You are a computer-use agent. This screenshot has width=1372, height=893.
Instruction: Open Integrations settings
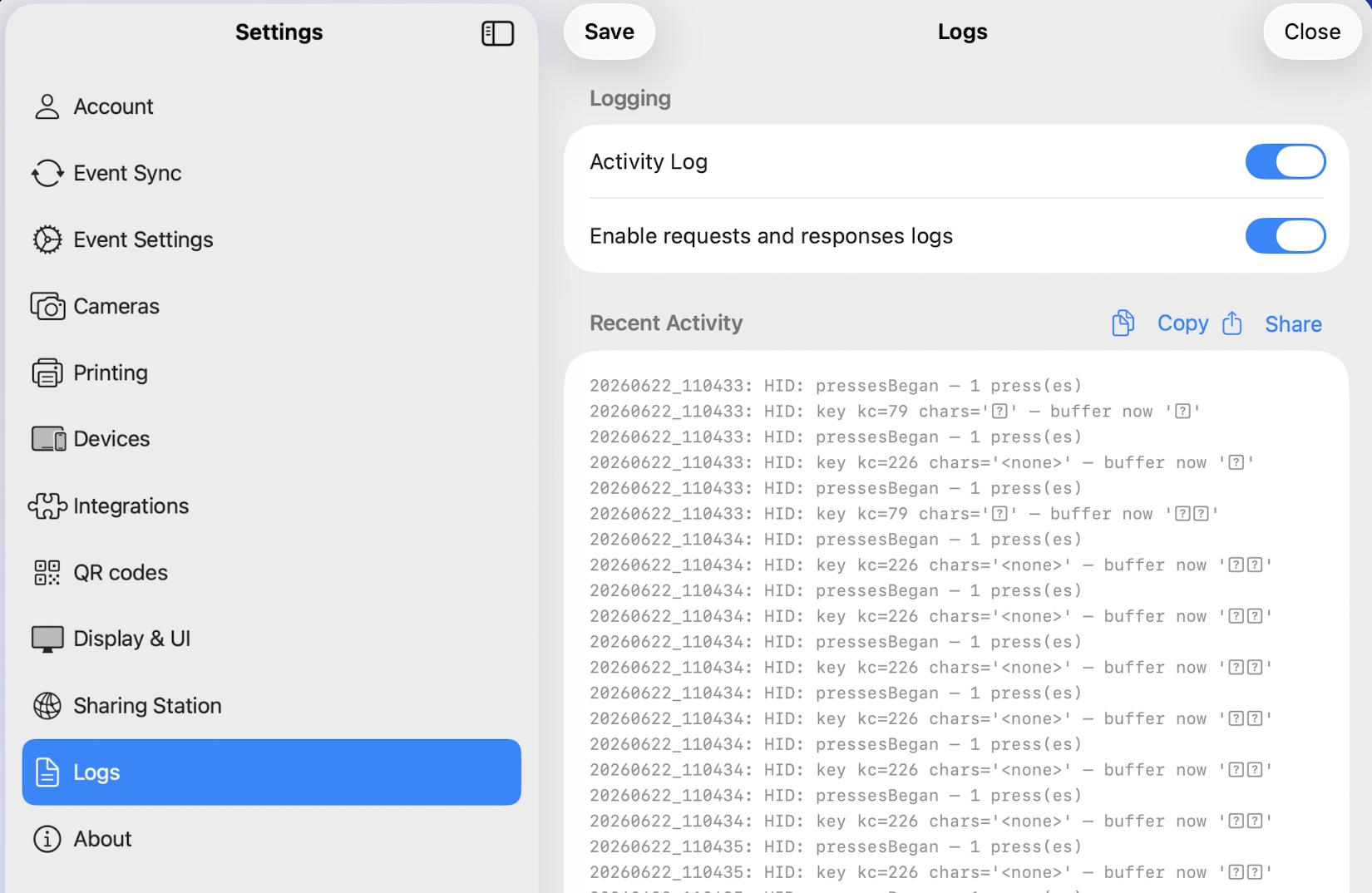[271, 506]
